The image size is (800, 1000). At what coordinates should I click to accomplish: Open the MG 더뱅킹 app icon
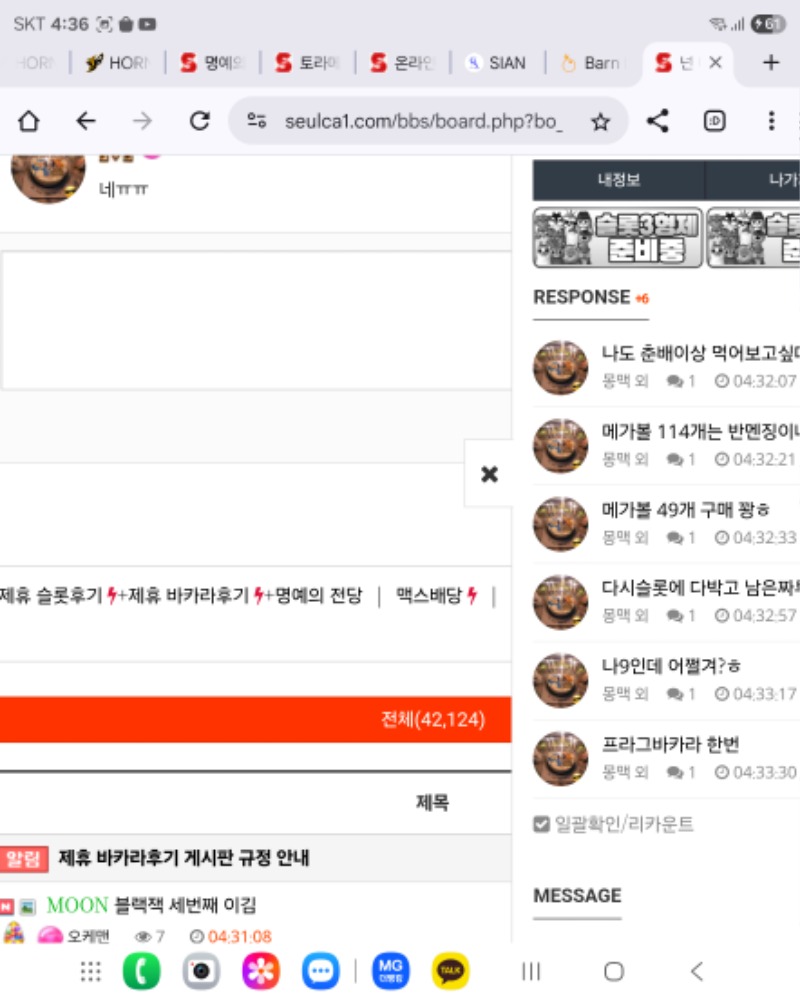390,970
